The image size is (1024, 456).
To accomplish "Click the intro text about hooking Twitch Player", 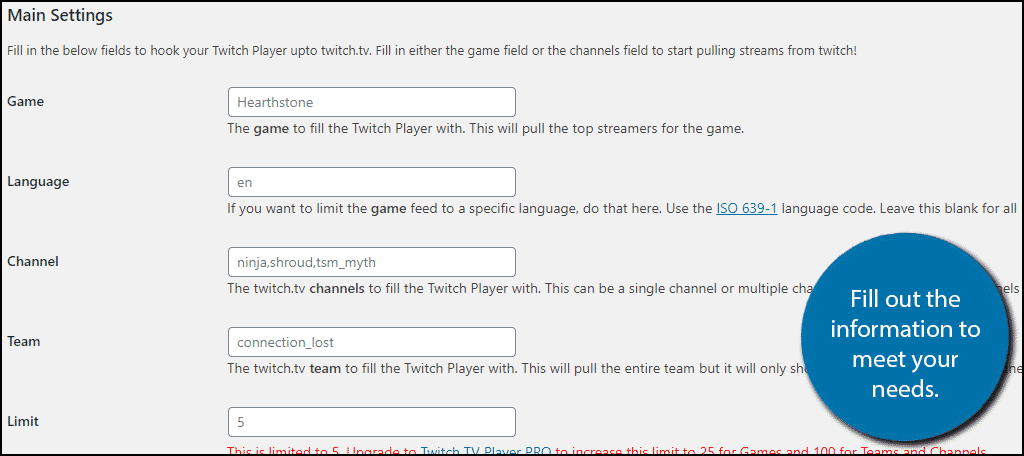I will click(431, 50).
